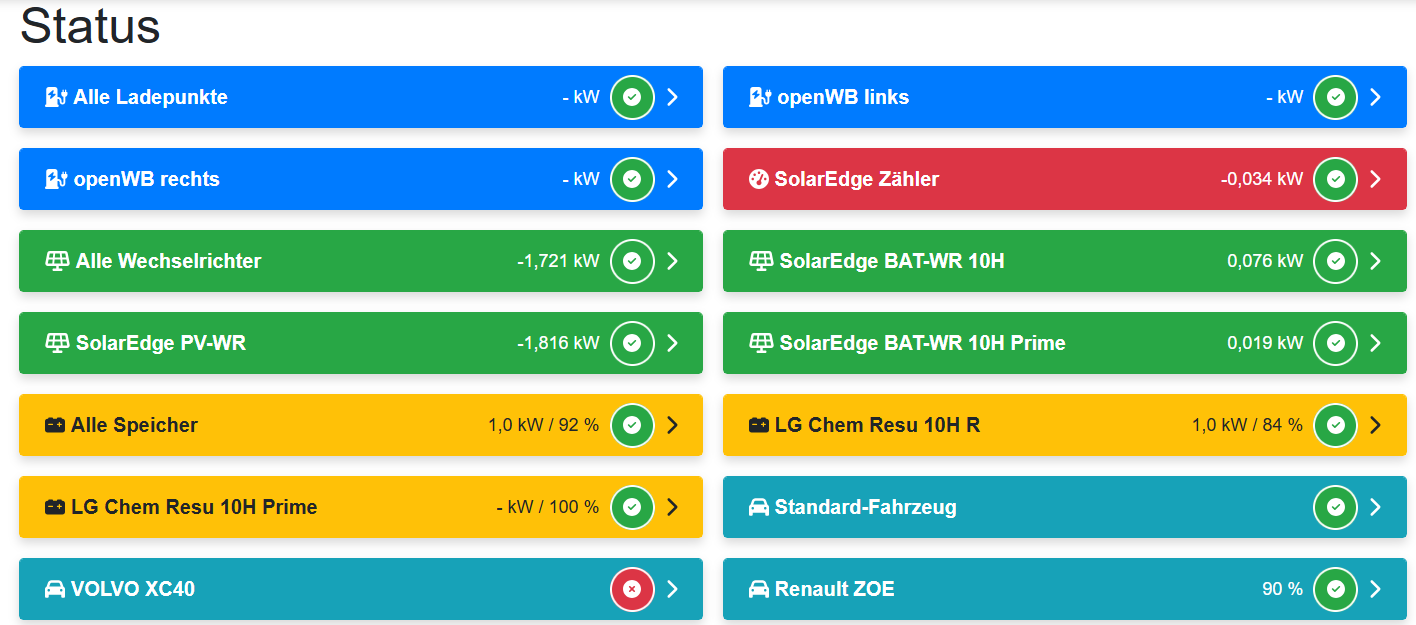
Task: Click the "Renault ZOE" label
Action: click(x=834, y=589)
